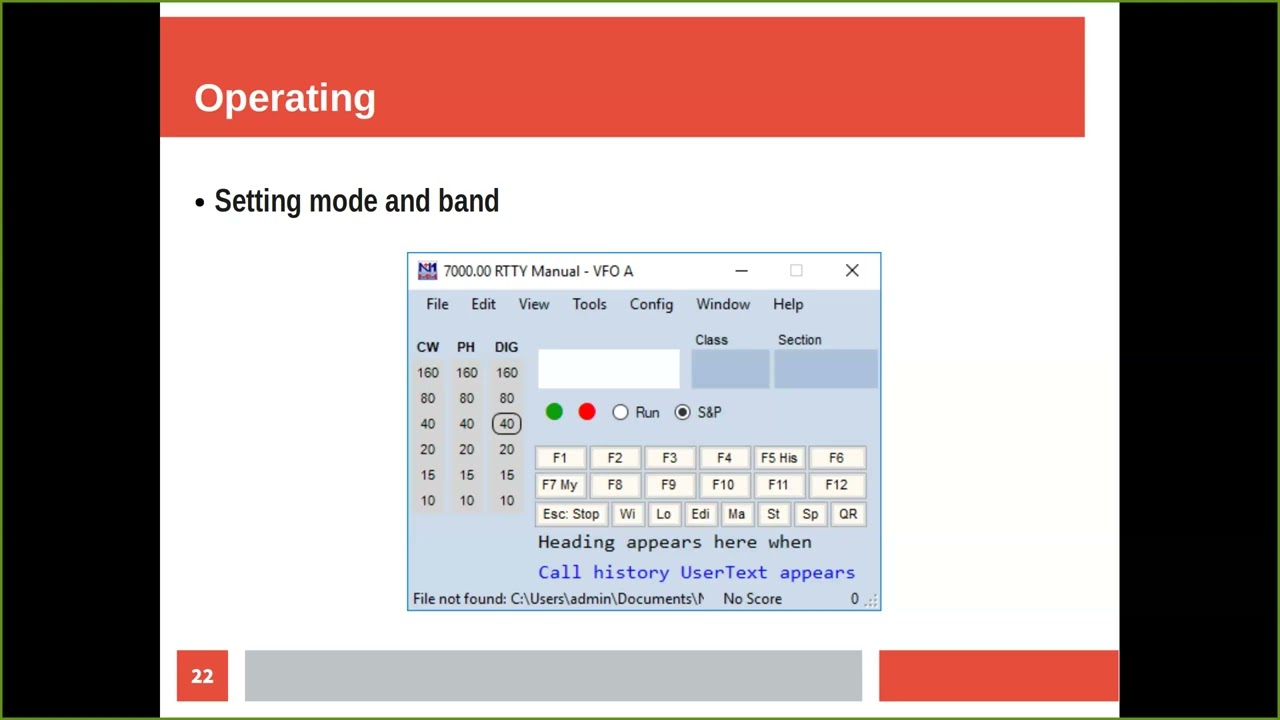Viewport: 1280px width, 720px height.
Task: Select 10 in the CW column
Action: pyautogui.click(x=428, y=501)
